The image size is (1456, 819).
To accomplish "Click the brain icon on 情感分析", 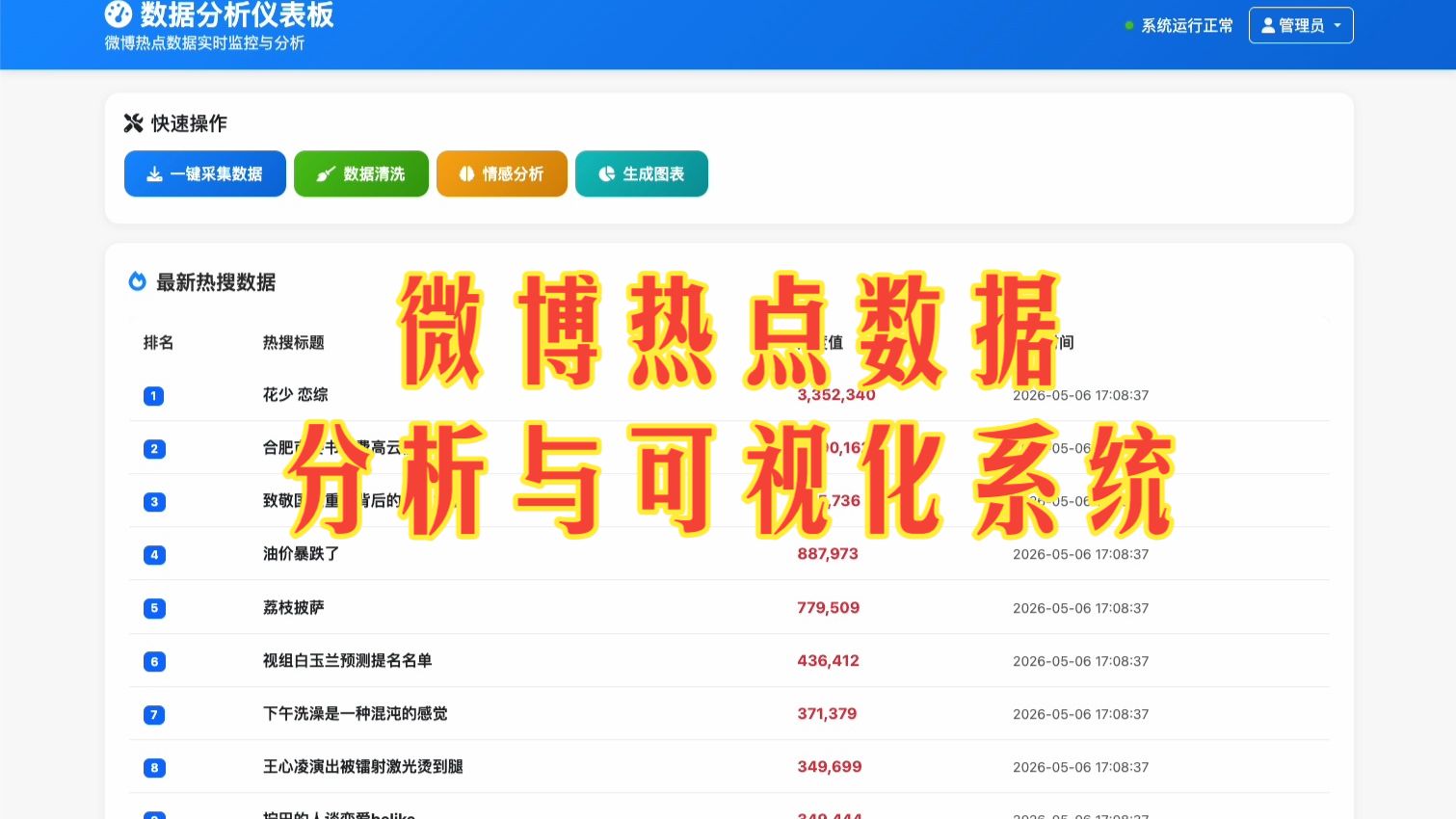I will click(x=466, y=174).
